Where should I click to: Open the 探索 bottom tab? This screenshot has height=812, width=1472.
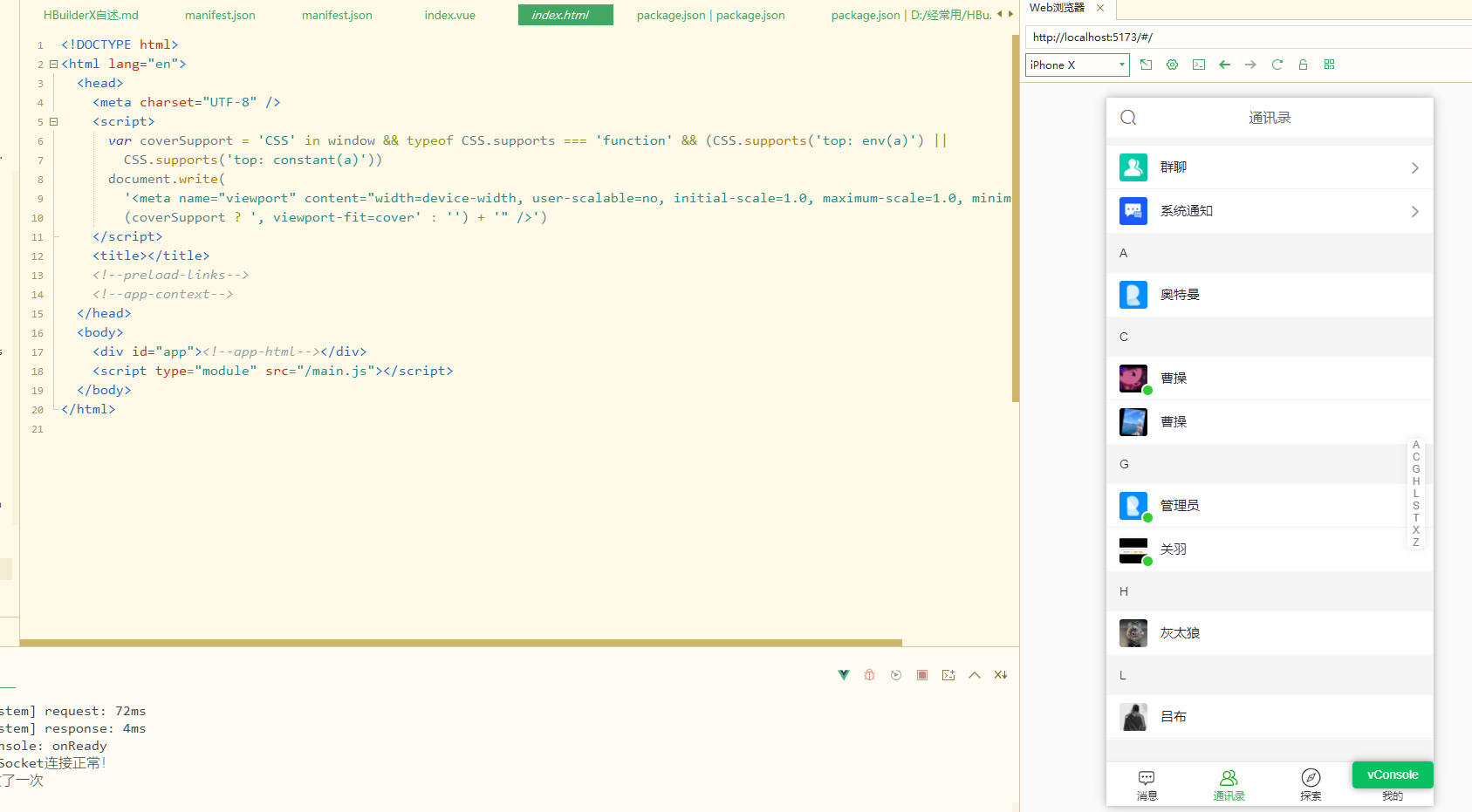click(1311, 785)
